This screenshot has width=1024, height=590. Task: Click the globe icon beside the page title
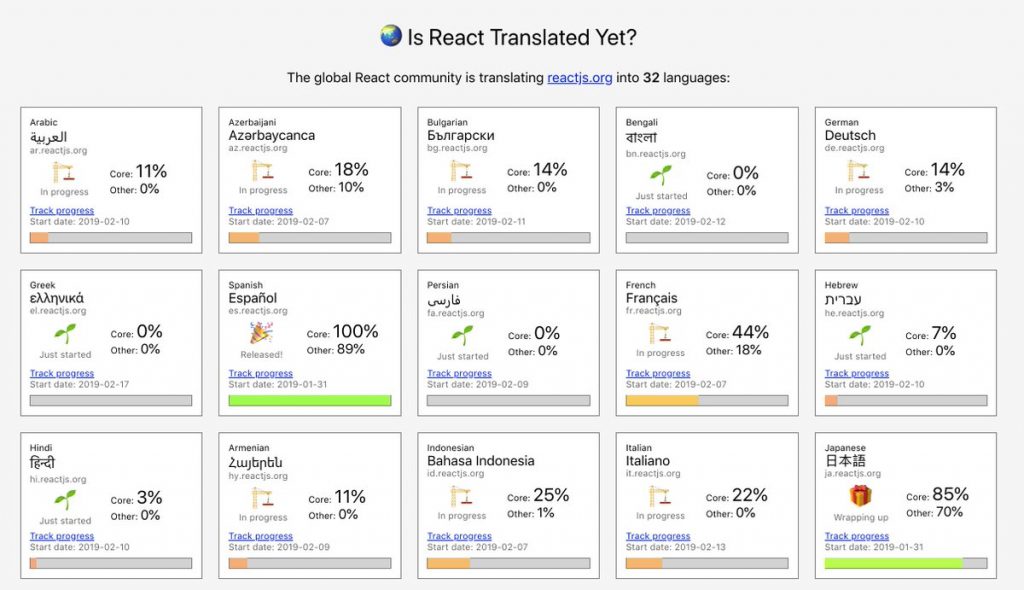click(x=390, y=36)
